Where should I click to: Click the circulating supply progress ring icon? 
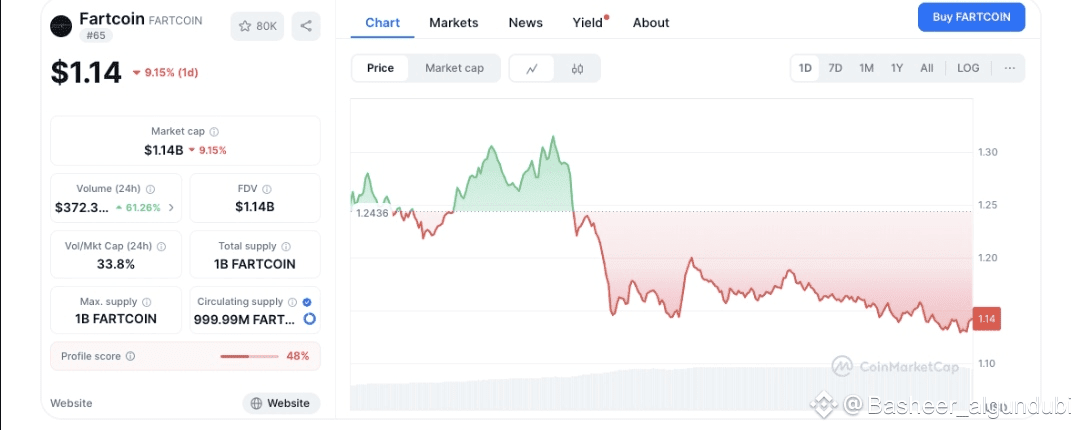[x=309, y=319]
